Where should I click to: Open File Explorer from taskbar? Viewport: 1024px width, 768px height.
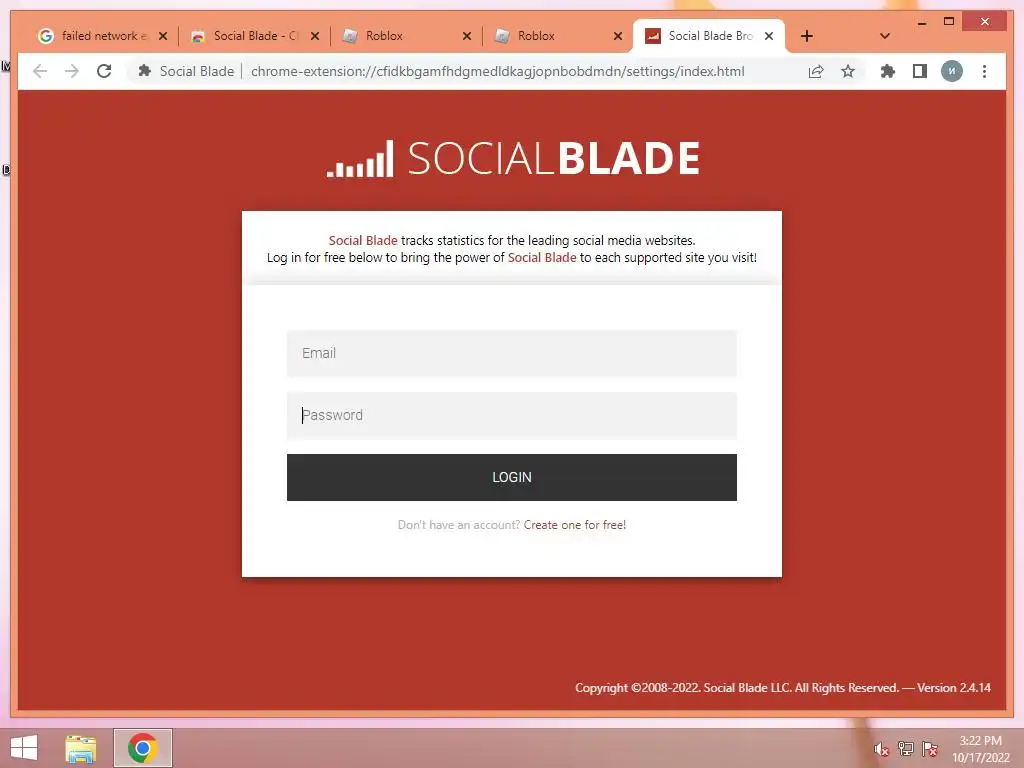pyautogui.click(x=80, y=748)
